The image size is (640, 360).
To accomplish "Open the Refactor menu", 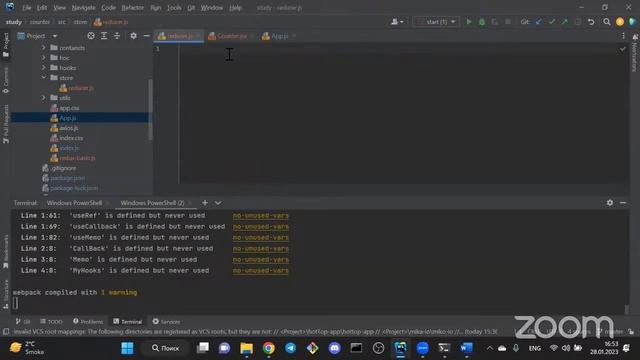I will [x=133, y=8].
